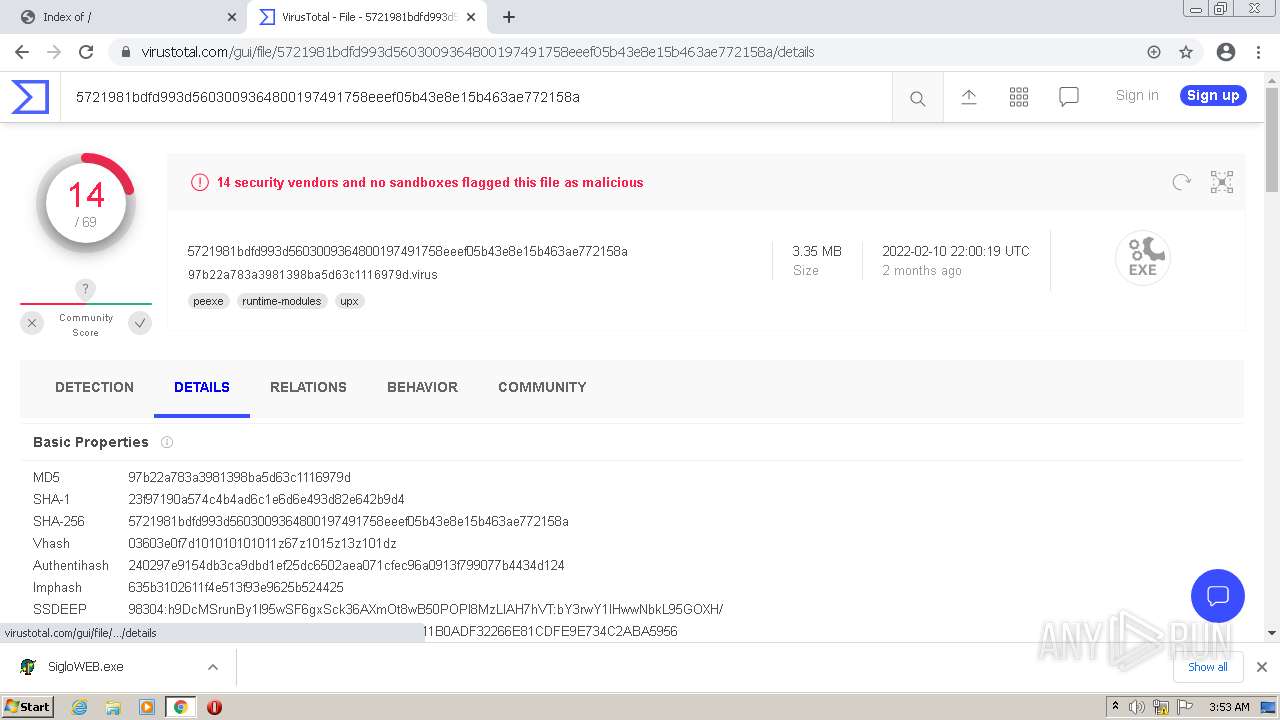Open the blue chat bubble button
Screen dimensions: 1280x720
(1217, 596)
